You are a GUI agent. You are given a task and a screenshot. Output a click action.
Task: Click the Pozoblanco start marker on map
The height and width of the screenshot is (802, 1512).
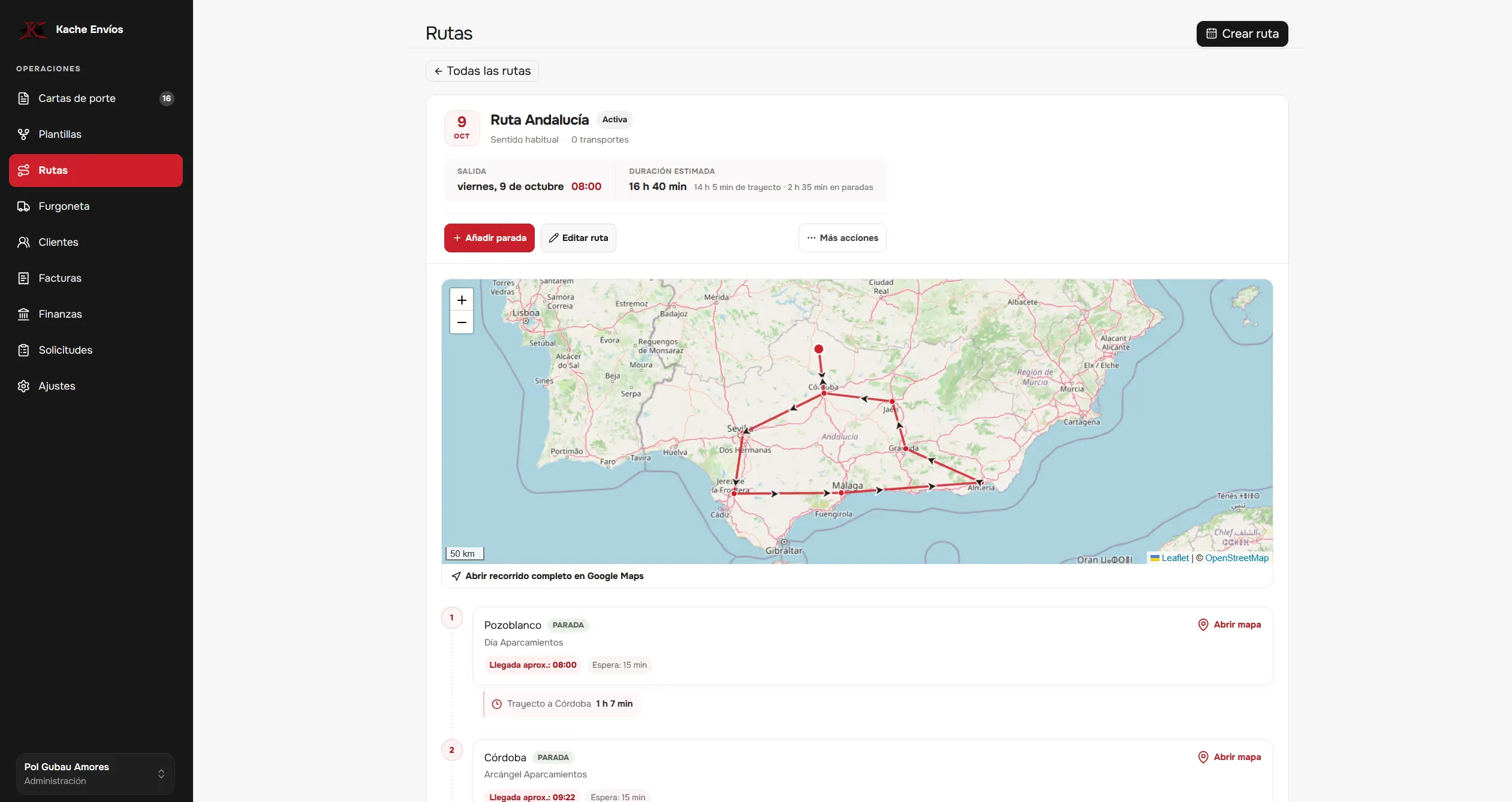coord(818,349)
